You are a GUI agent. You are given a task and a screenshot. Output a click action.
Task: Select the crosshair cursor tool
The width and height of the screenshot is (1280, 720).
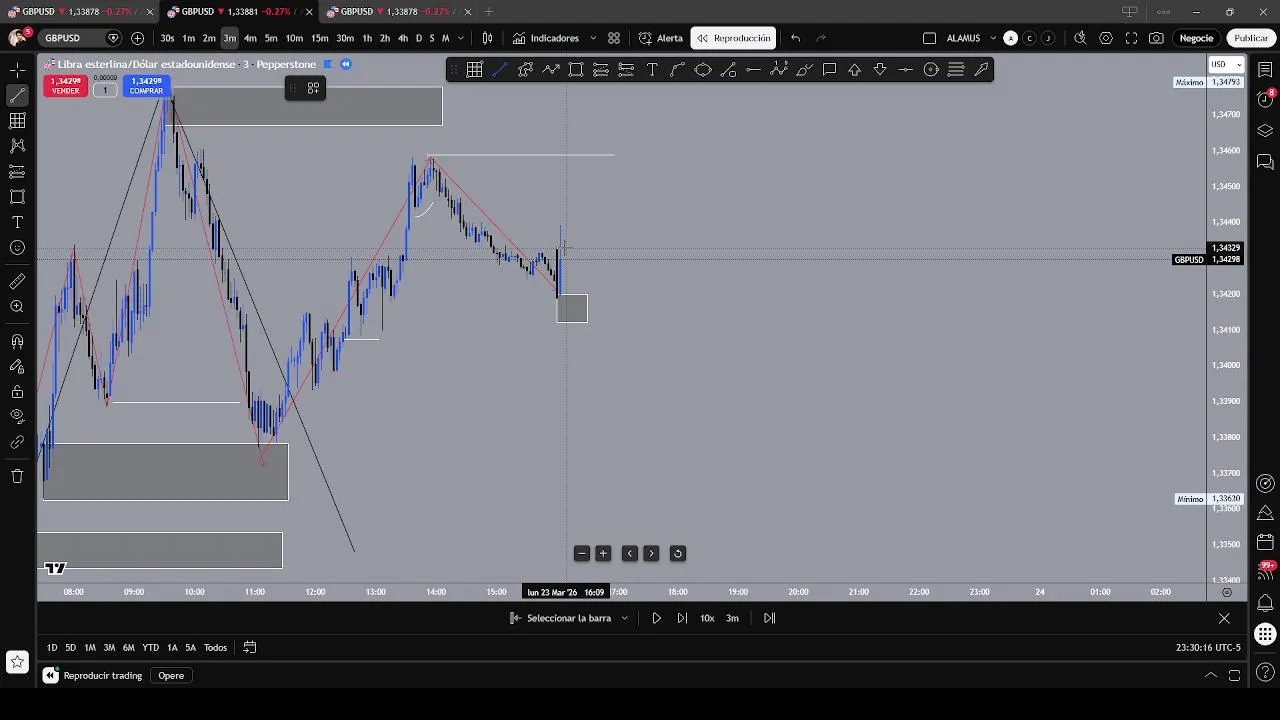(x=17, y=70)
